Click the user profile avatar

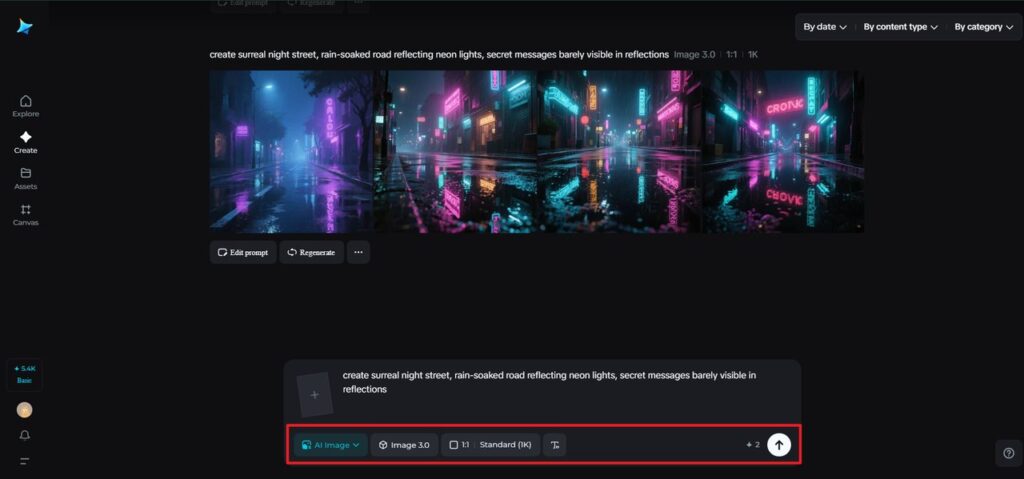25,410
